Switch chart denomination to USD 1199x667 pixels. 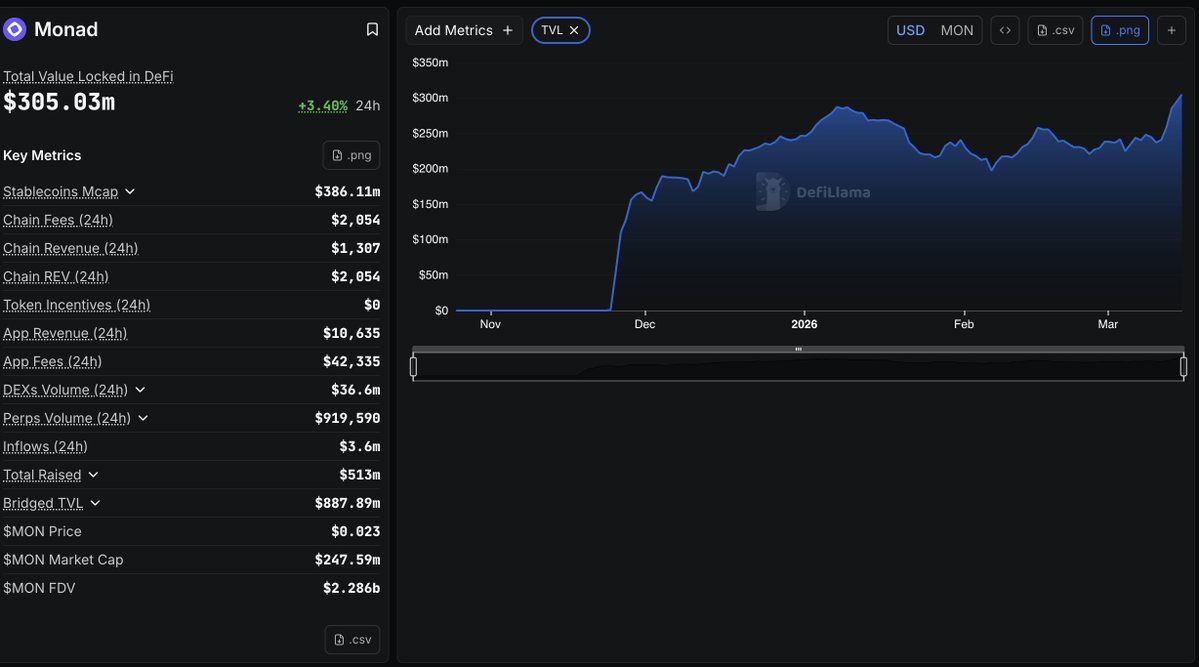click(910, 30)
